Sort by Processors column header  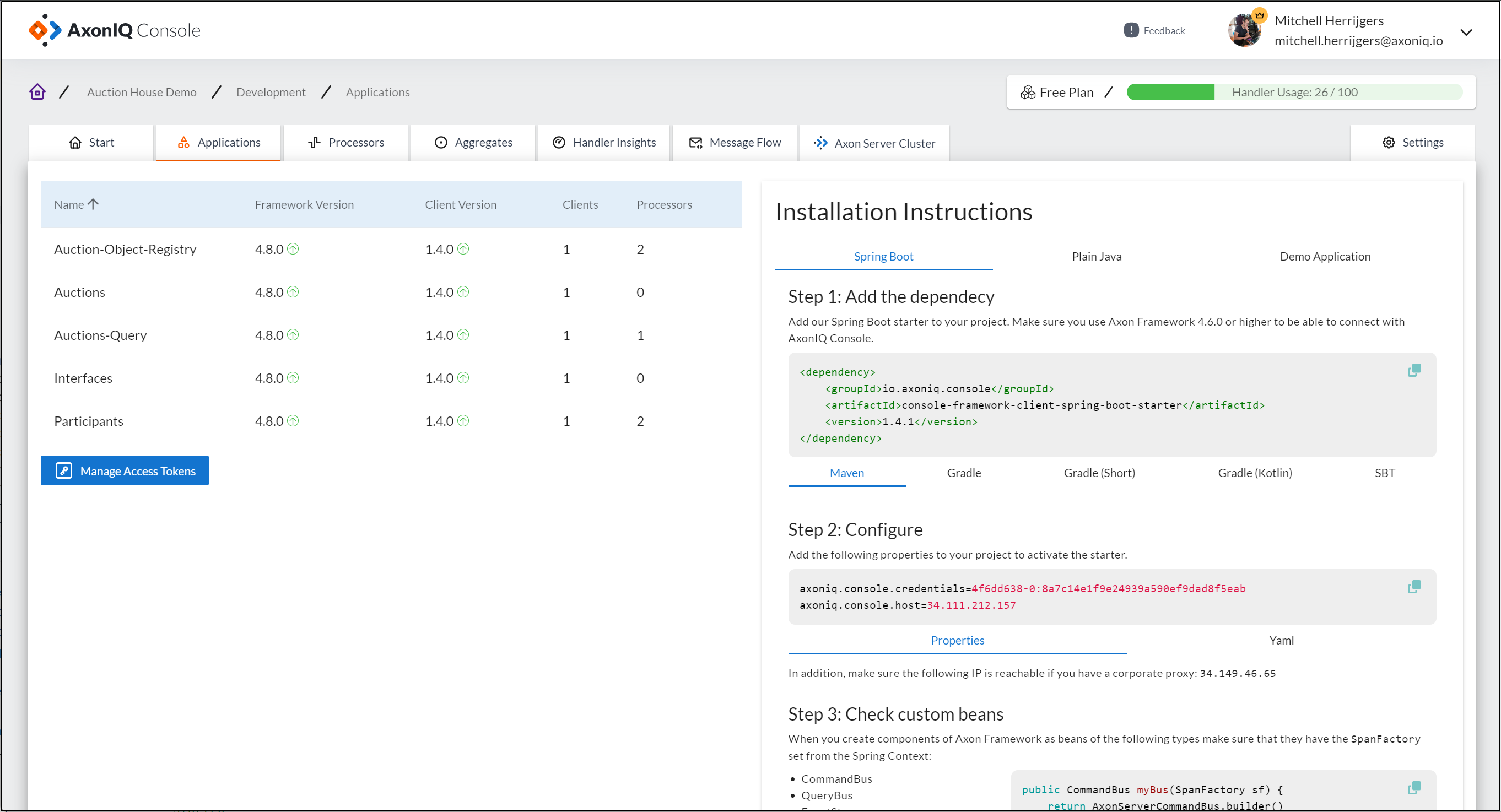click(664, 204)
